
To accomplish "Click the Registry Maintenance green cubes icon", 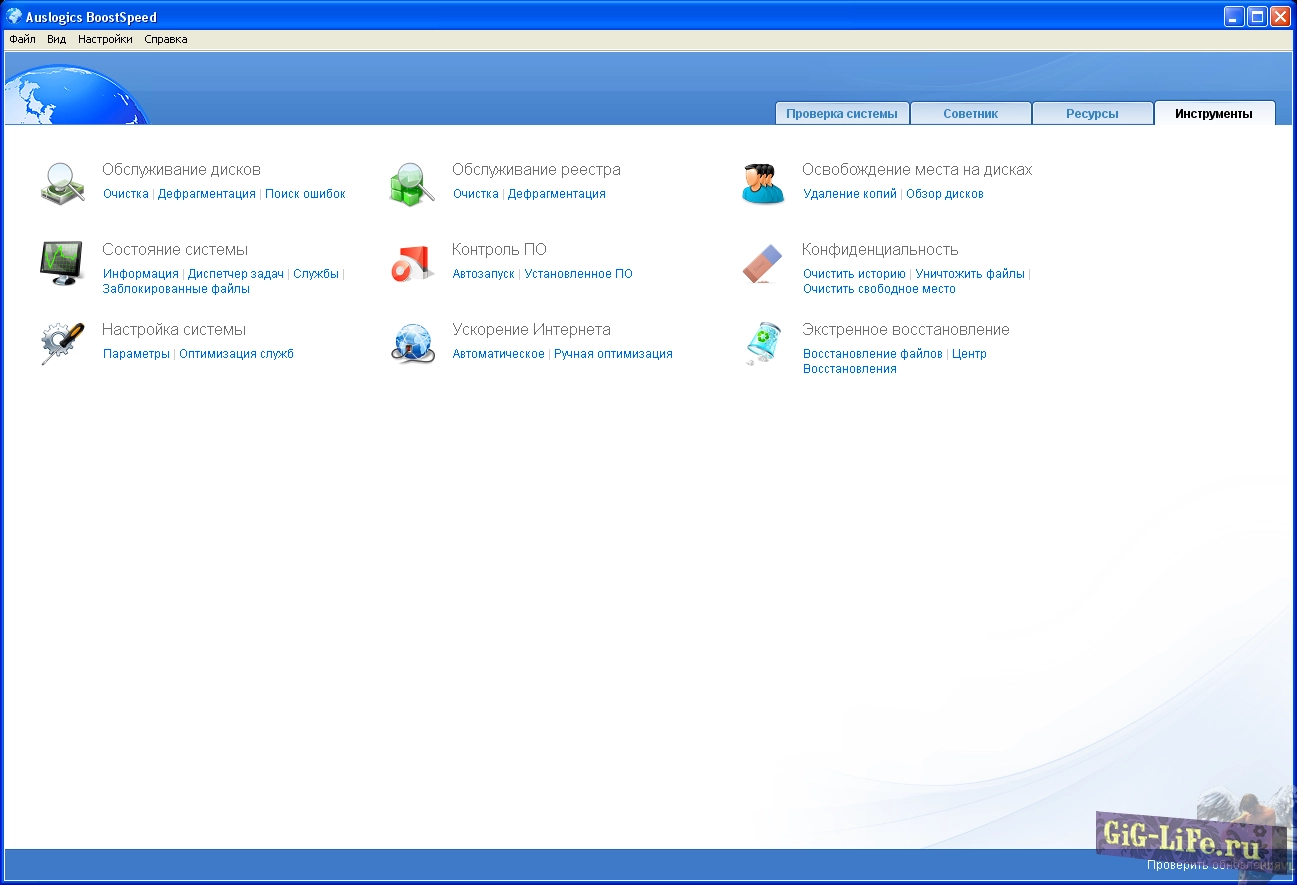I will pyautogui.click(x=411, y=184).
